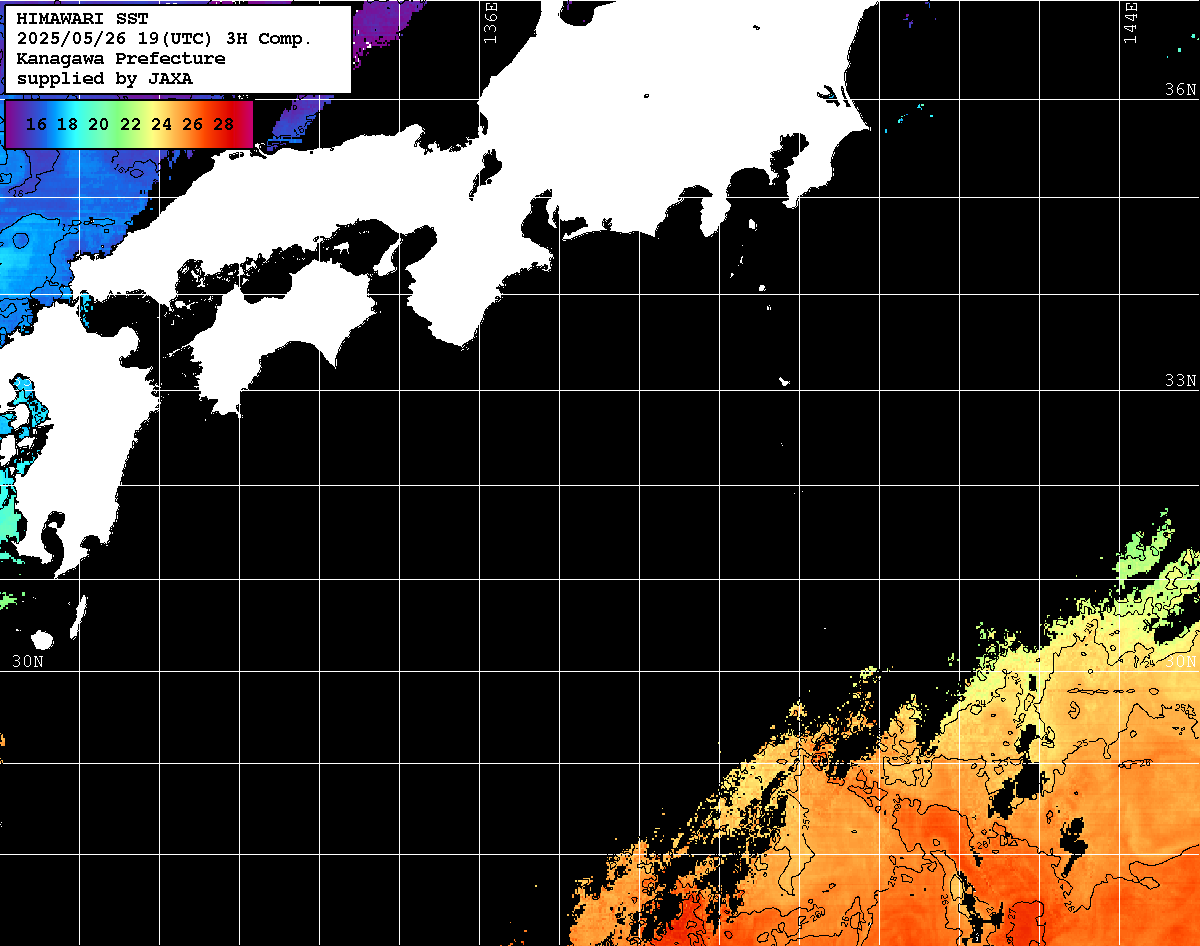Screen dimensions: 1200x946
Task: Click the 33N latitude label
Action: click(1181, 380)
